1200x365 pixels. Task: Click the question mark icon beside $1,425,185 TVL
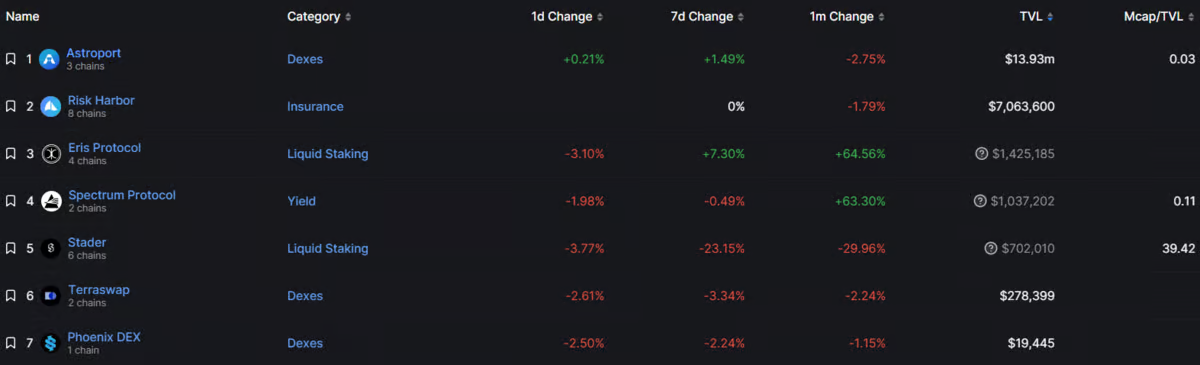point(981,154)
